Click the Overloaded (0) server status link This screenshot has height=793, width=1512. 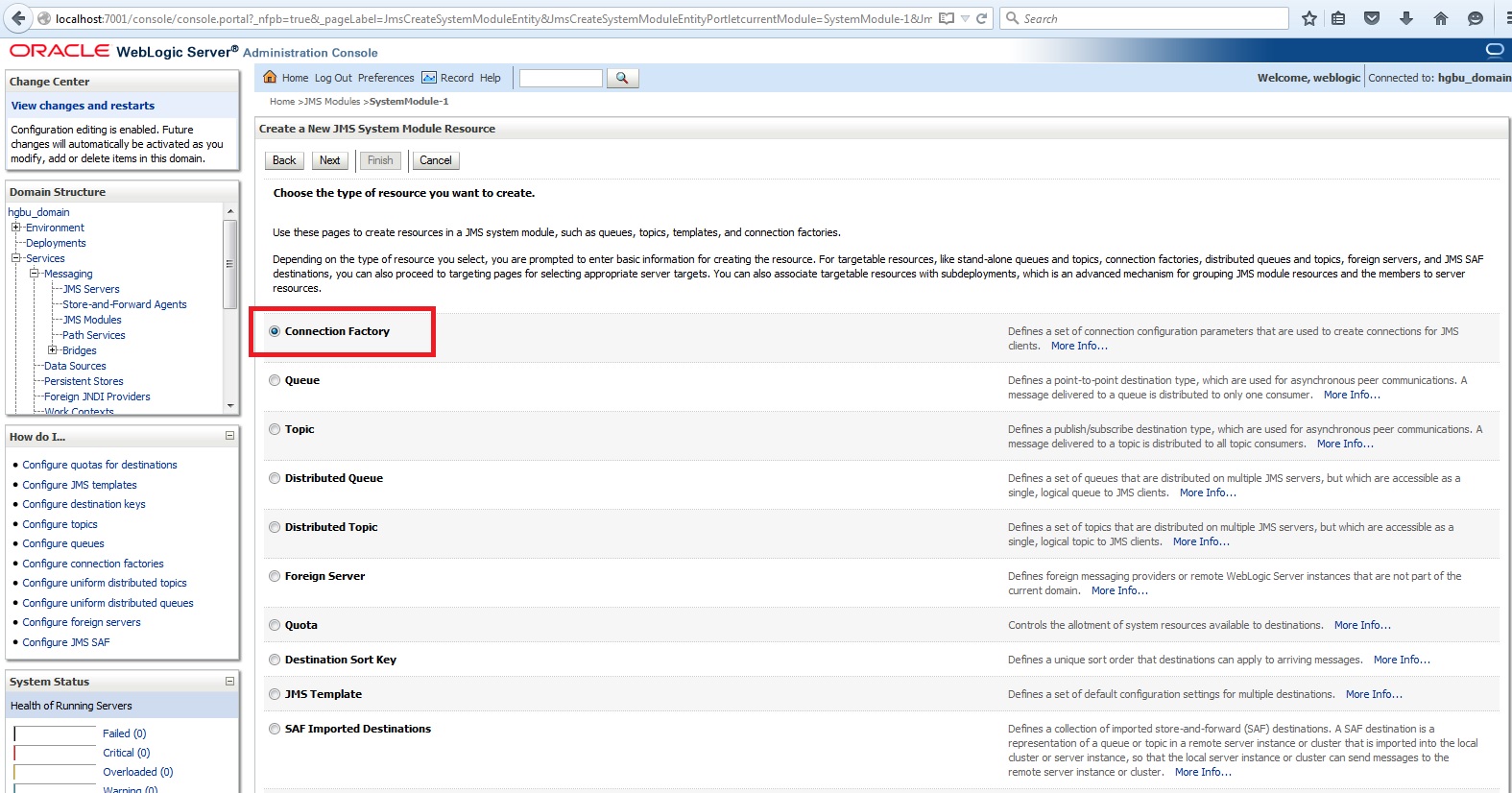[x=138, y=772]
